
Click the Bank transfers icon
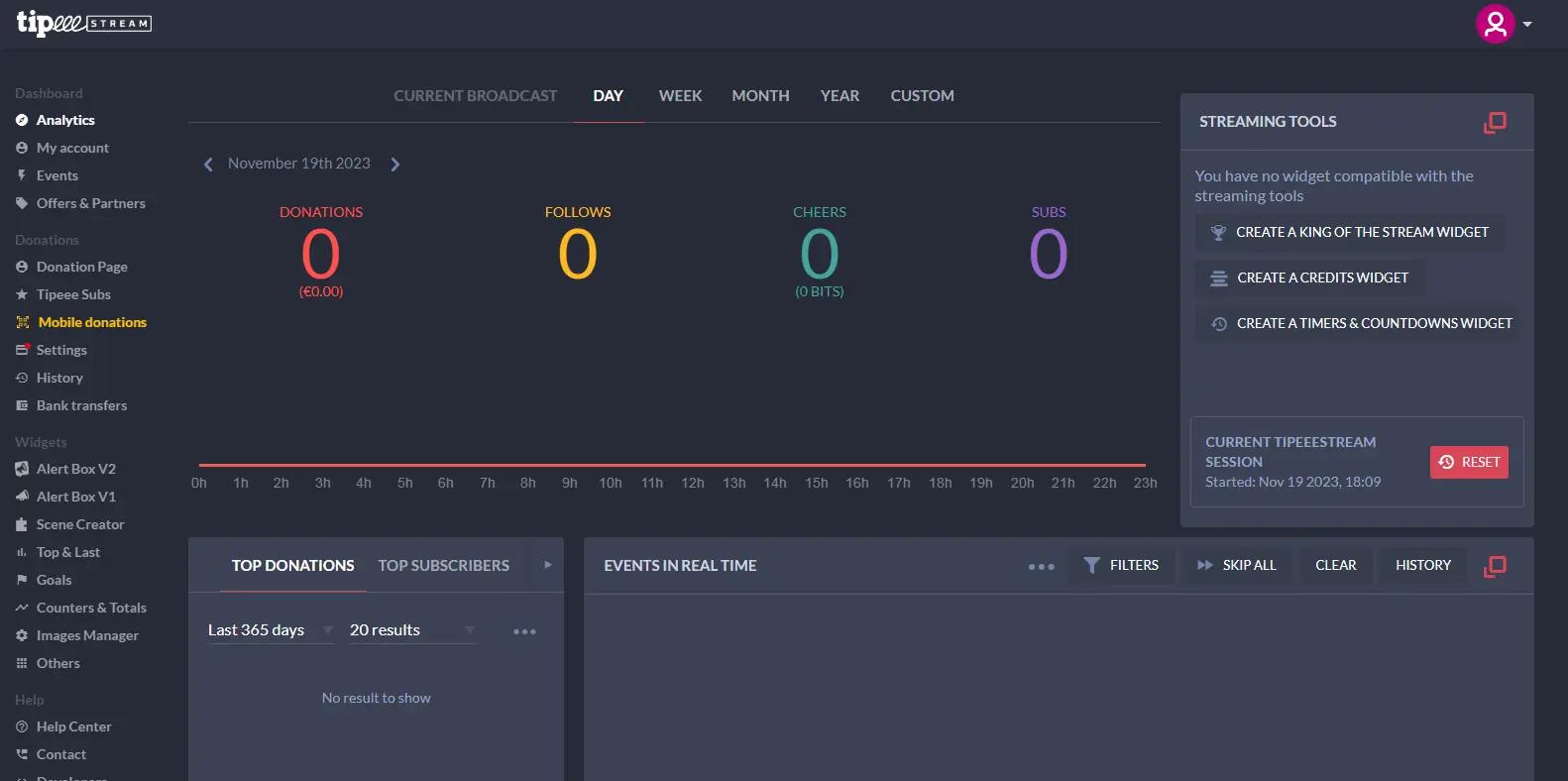tap(22, 405)
